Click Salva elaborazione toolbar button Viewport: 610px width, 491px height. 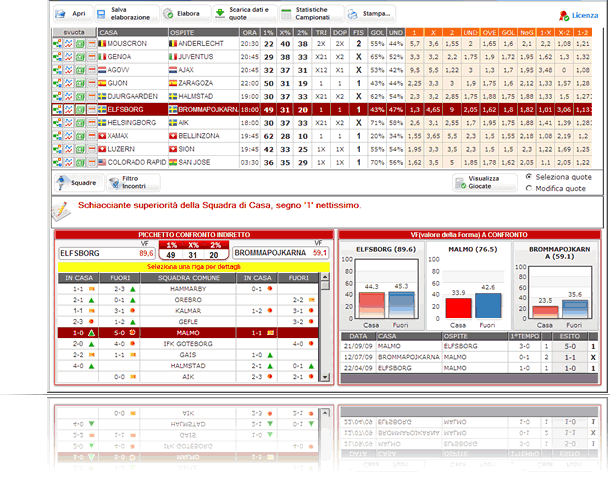126,14
